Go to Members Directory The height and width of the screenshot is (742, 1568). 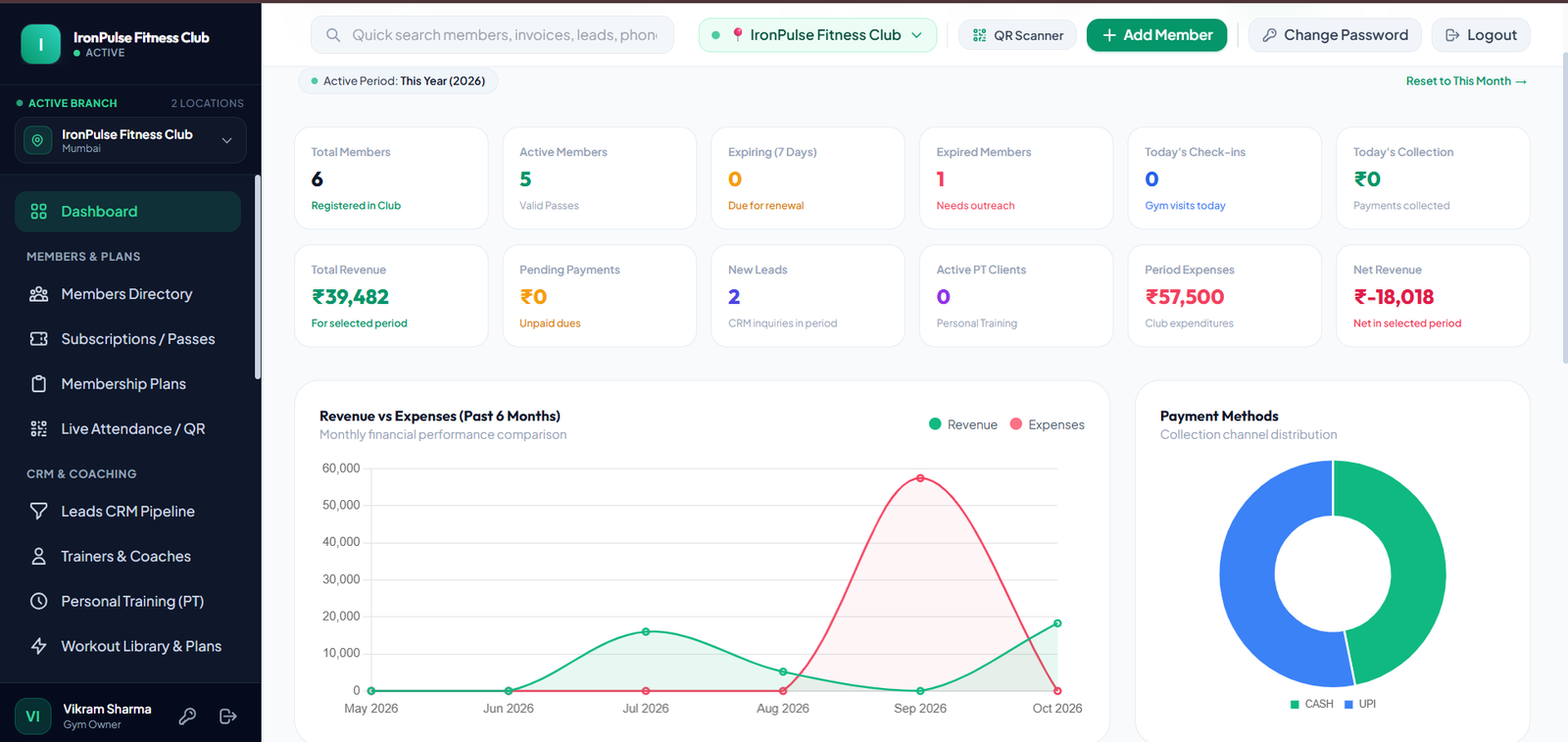127,294
